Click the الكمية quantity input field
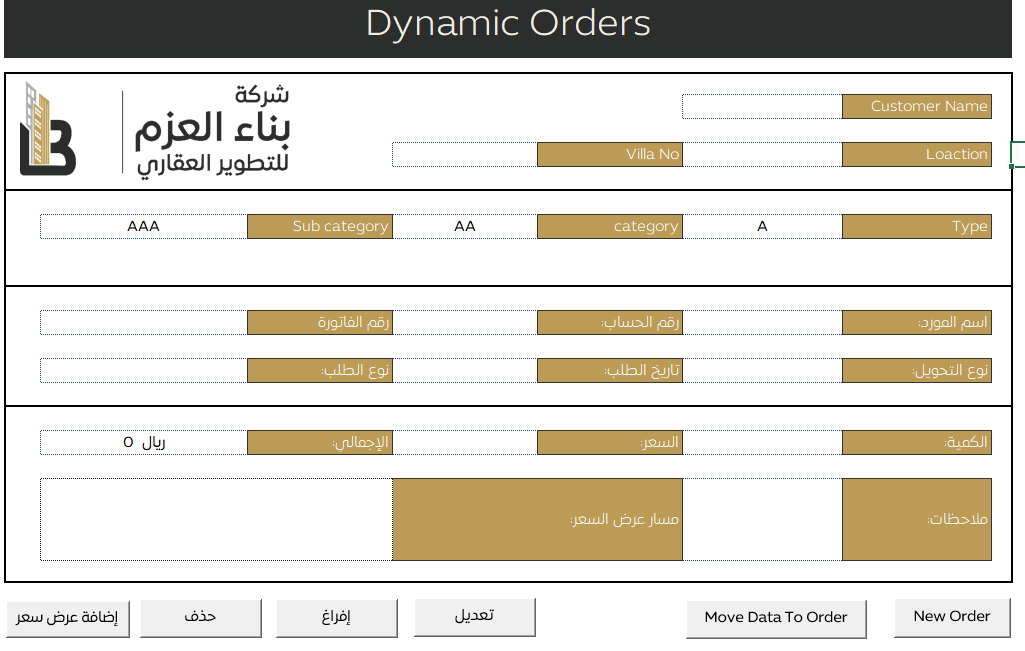This screenshot has height=651, width=1025. tap(762, 442)
